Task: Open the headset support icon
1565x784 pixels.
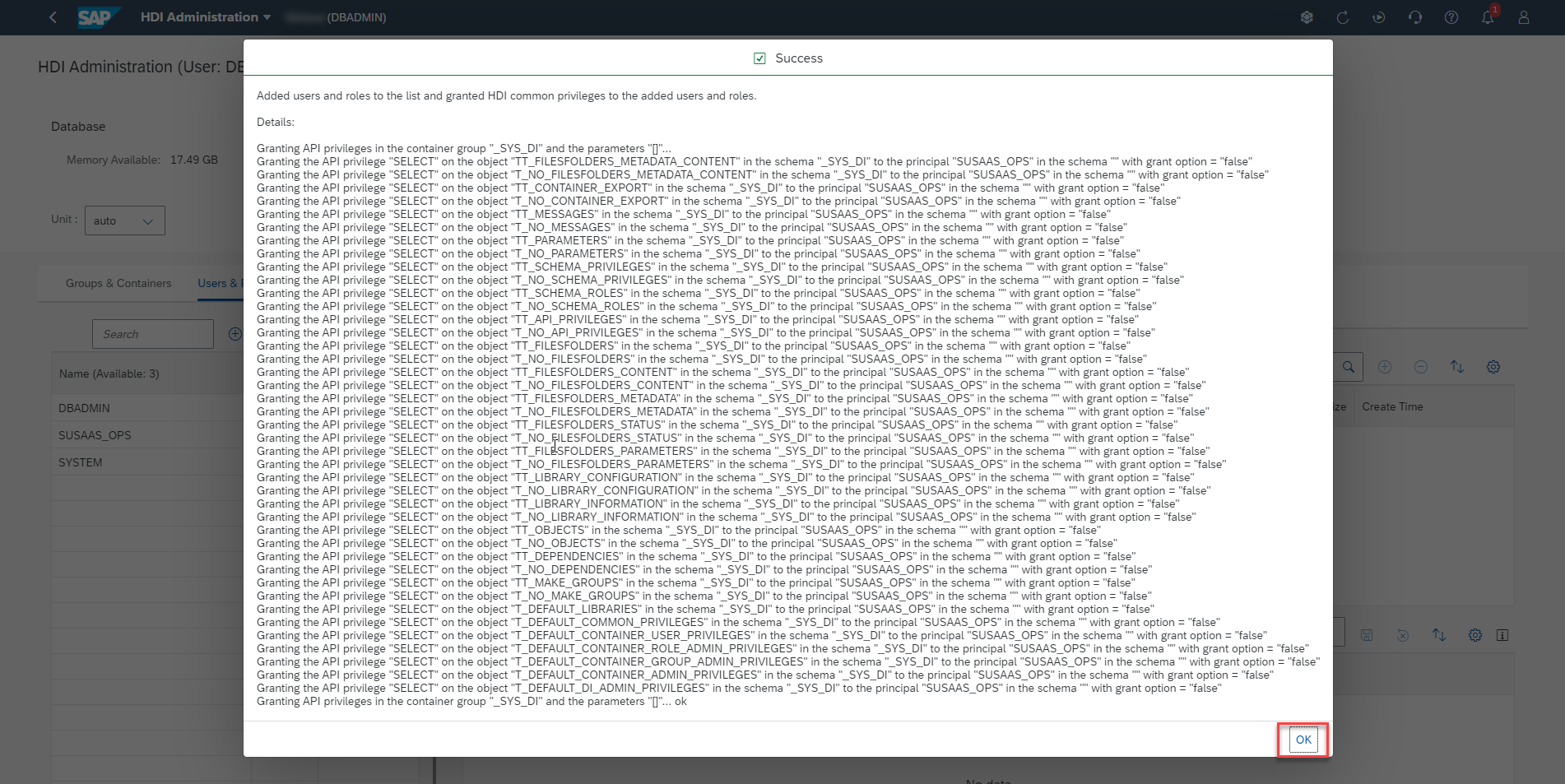Action: click(x=1415, y=17)
